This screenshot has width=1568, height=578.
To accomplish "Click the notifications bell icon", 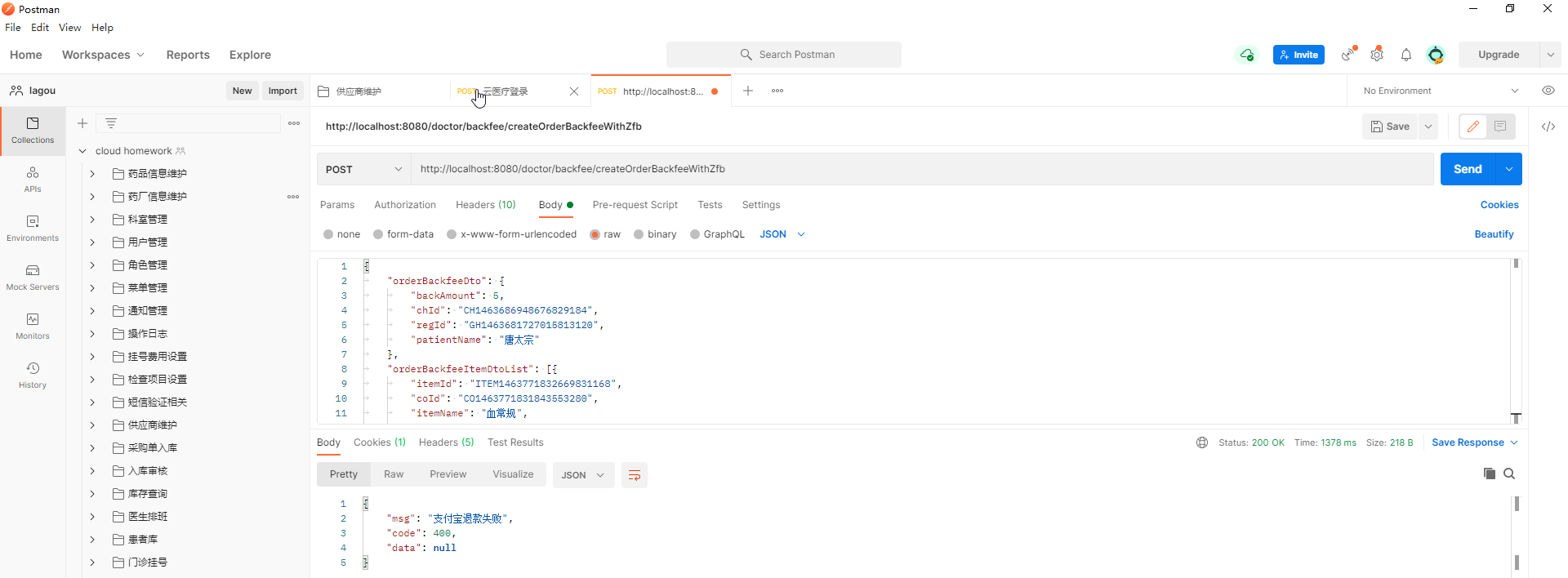I will tap(1405, 55).
